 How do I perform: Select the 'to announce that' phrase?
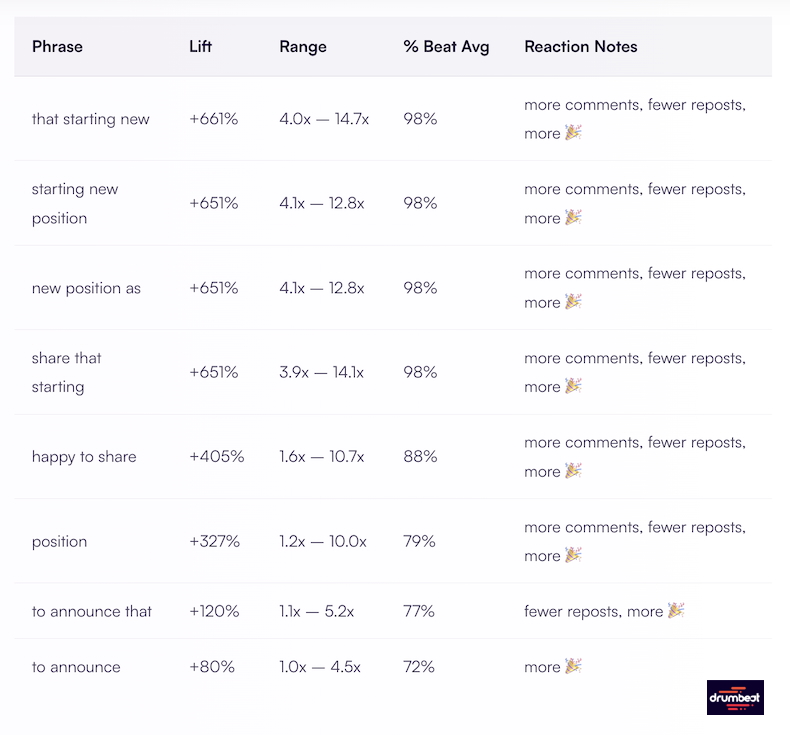[92, 611]
